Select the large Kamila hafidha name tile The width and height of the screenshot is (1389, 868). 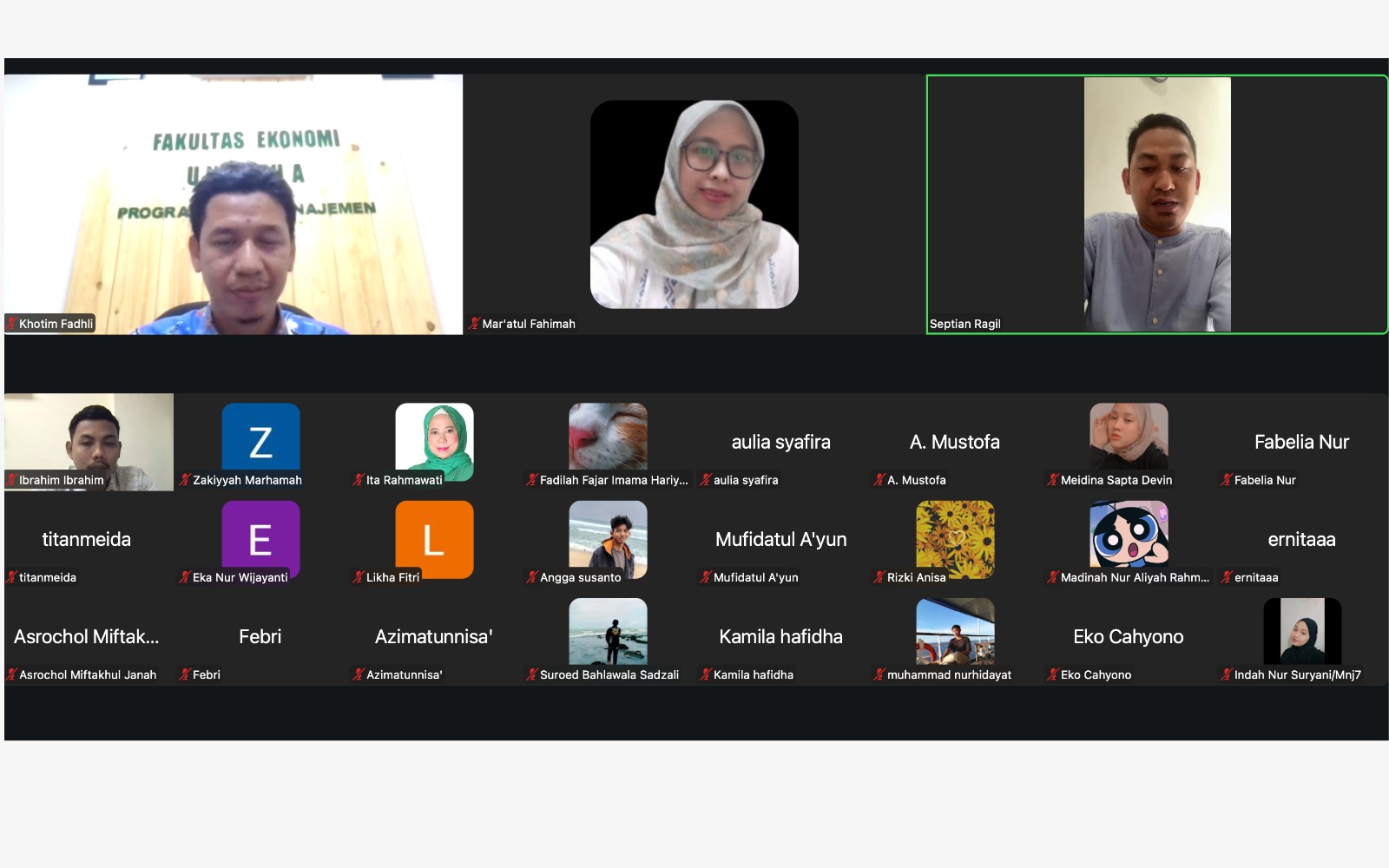780,636
